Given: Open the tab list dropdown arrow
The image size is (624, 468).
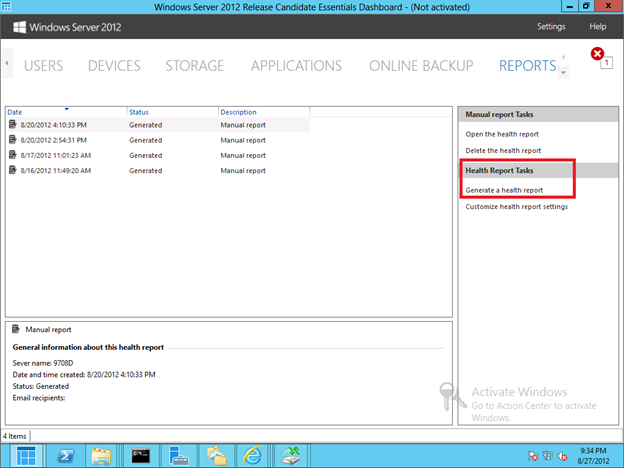Looking at the screenshot, I should coord(564,72).
